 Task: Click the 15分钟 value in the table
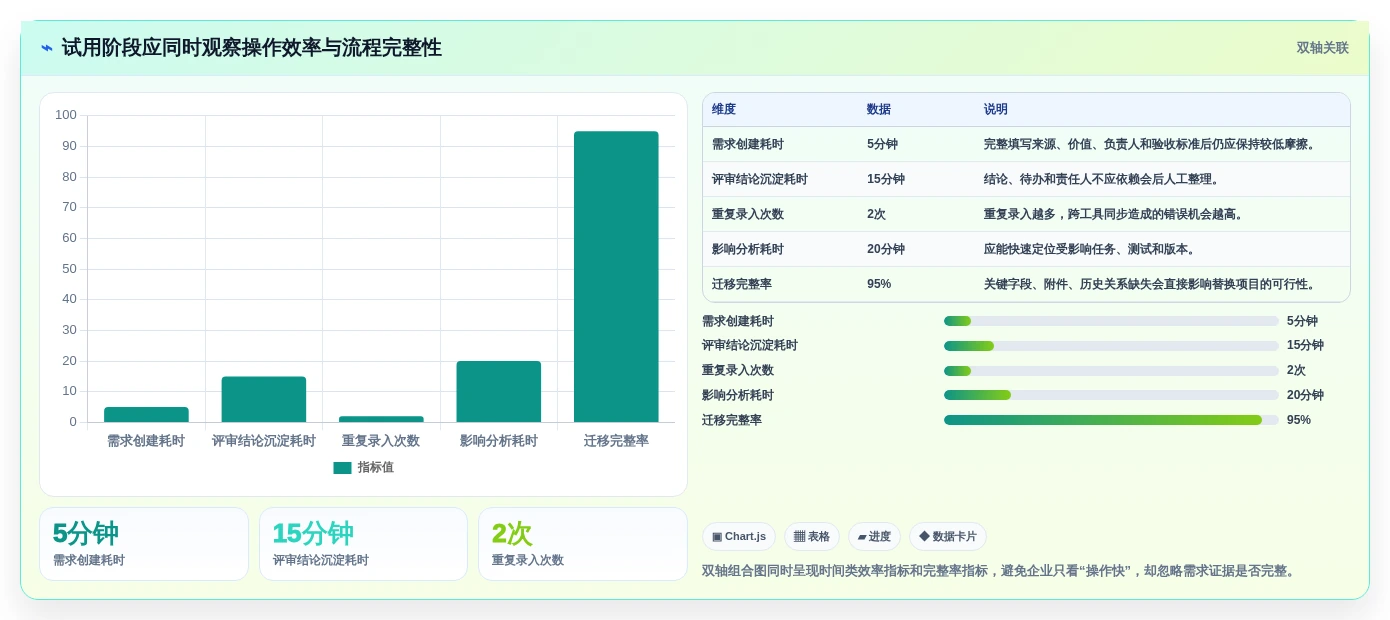886,179
